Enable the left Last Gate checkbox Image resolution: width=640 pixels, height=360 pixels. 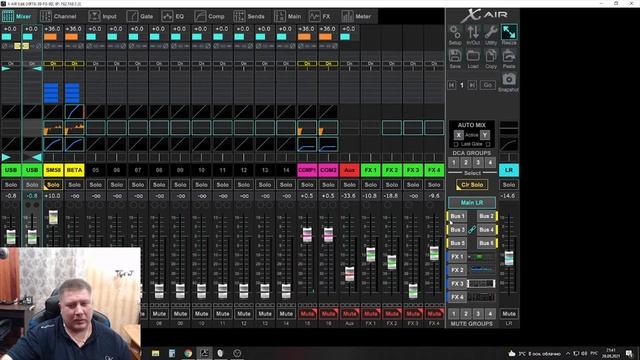click(456, 144)
